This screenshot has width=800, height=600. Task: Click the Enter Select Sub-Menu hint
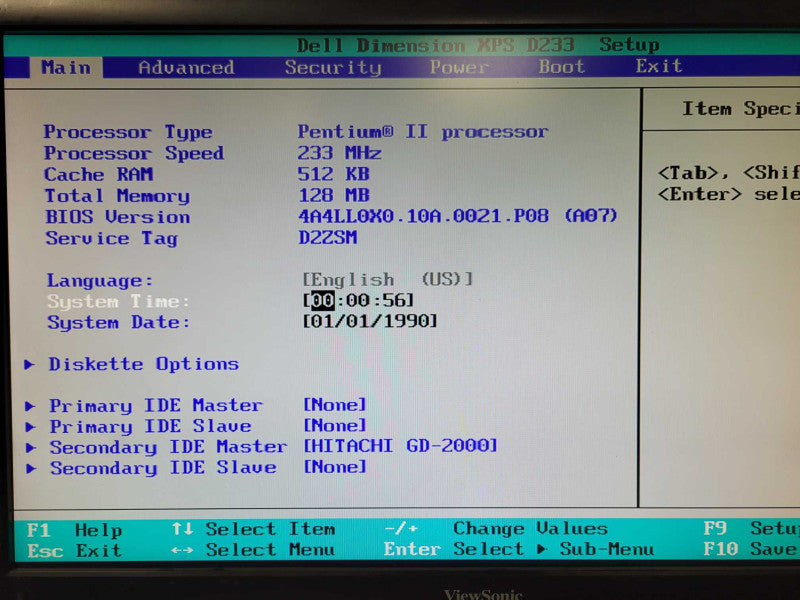[x=519, y=549]
